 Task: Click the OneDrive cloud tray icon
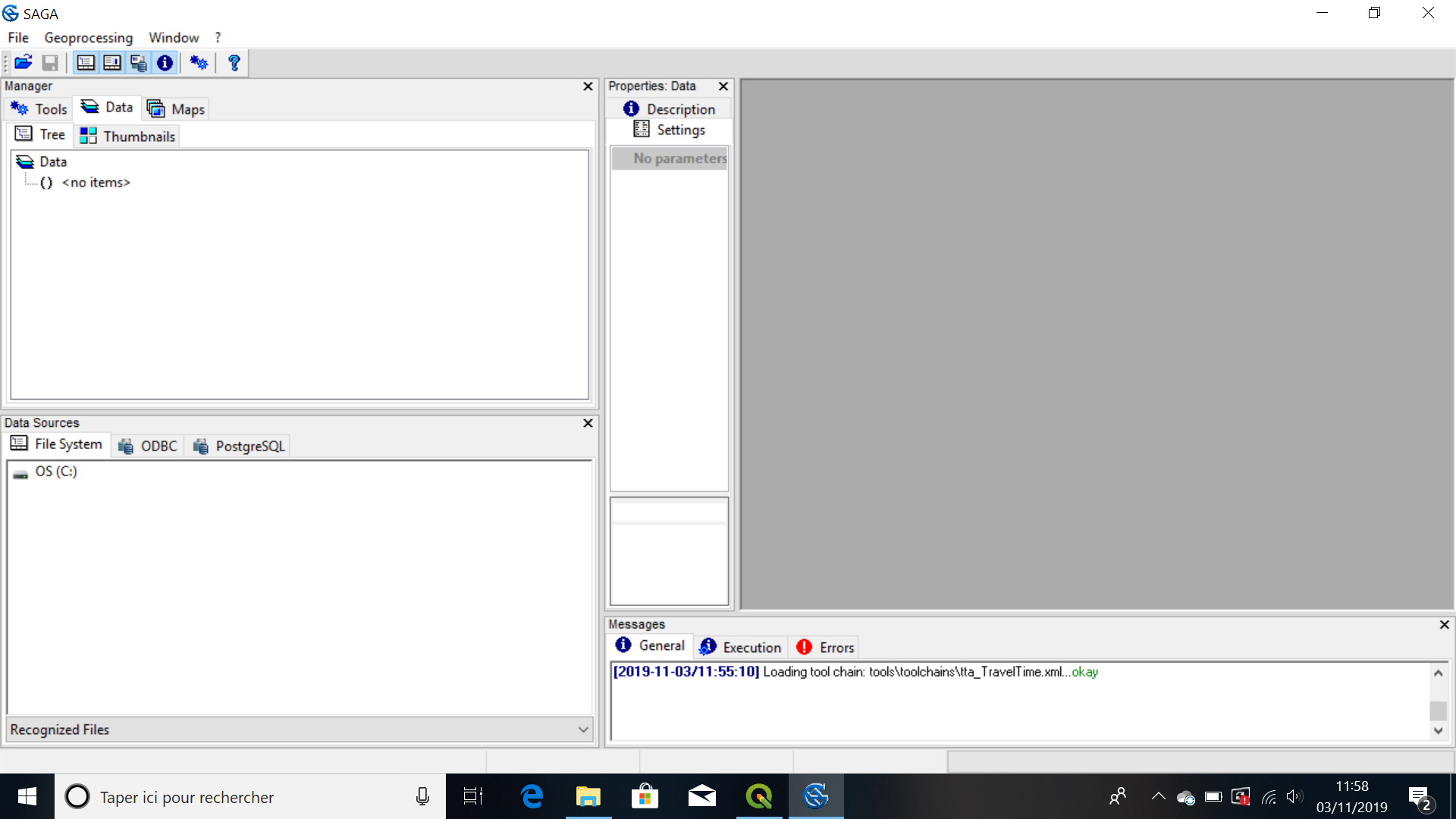tap(1186, 797)
